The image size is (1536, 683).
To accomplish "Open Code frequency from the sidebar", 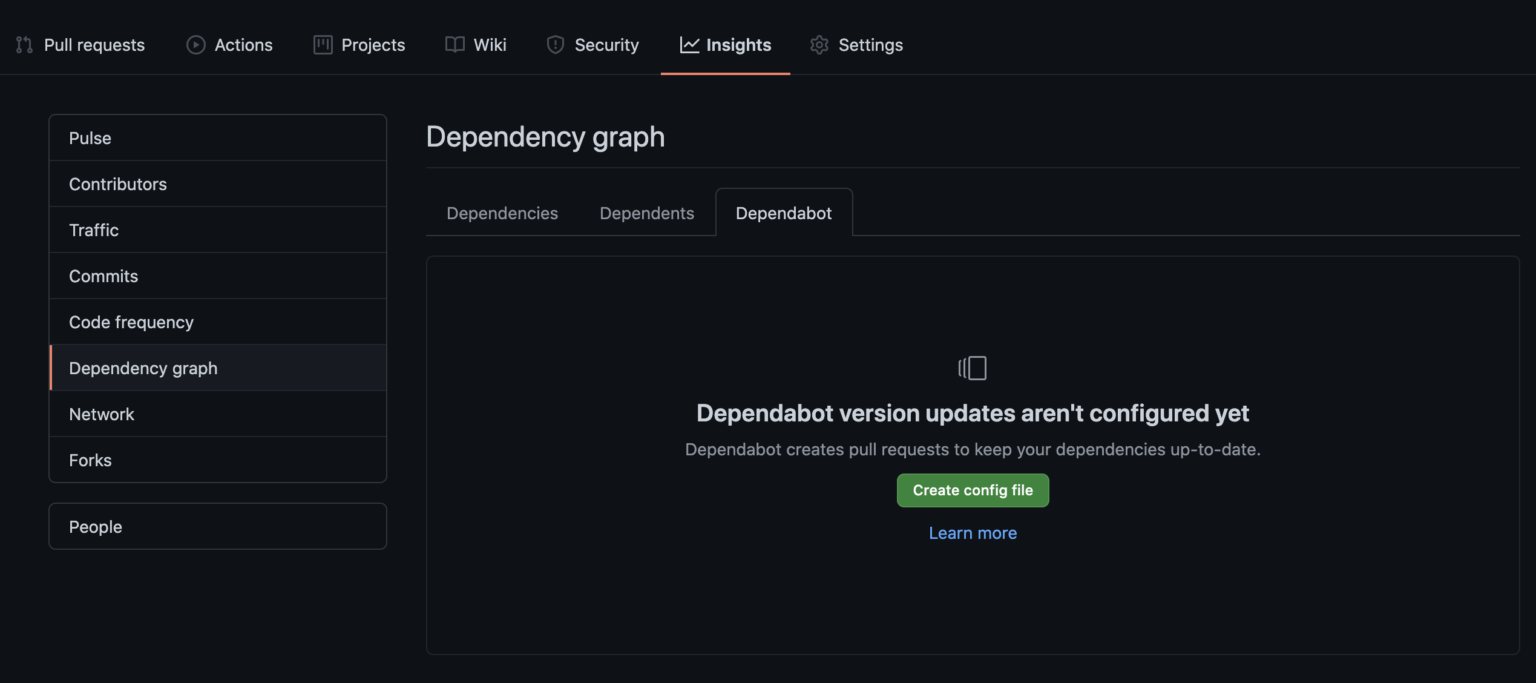I will coord(131,321).
